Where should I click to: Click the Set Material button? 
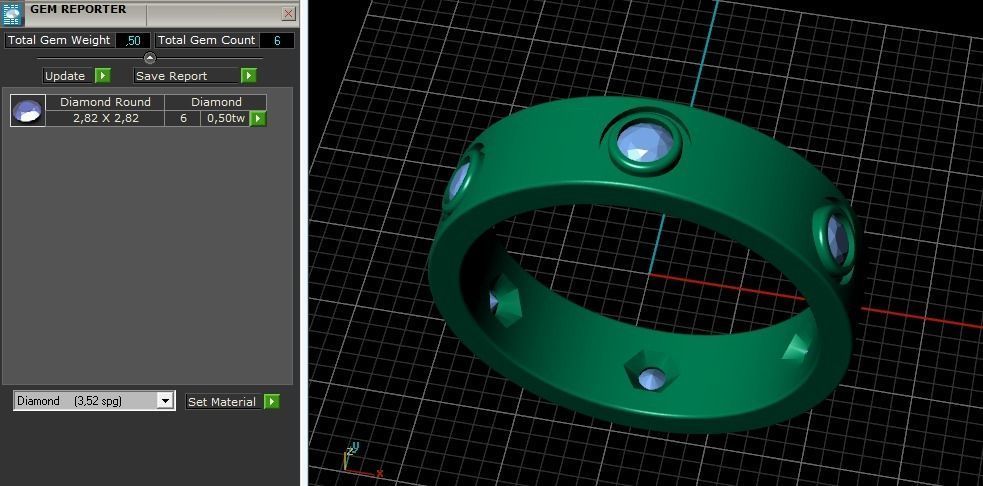[x=224, y=402]
